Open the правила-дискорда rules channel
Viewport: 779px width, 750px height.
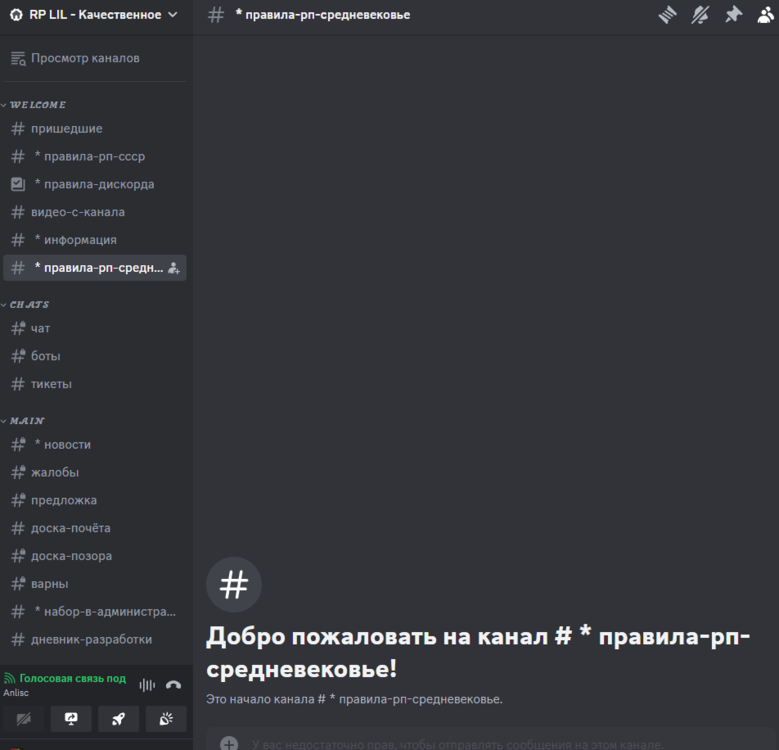point(95,184)
